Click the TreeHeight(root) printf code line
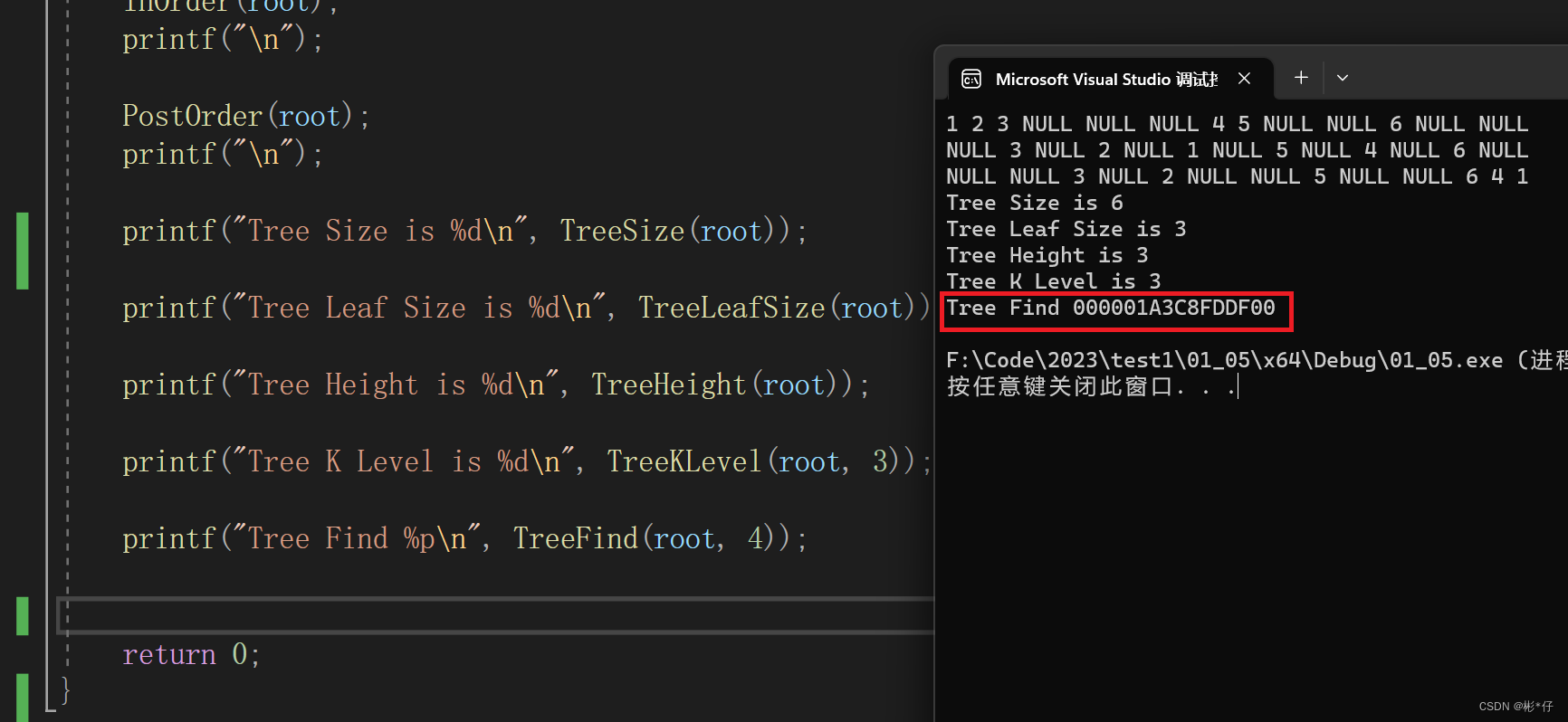The image size is (1568, 722). pos(496,385)
